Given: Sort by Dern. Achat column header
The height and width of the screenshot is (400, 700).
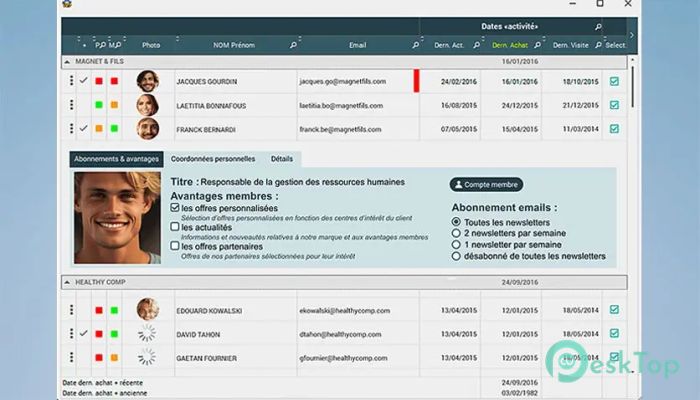Looking at the screenshot, I should [509, 45].
